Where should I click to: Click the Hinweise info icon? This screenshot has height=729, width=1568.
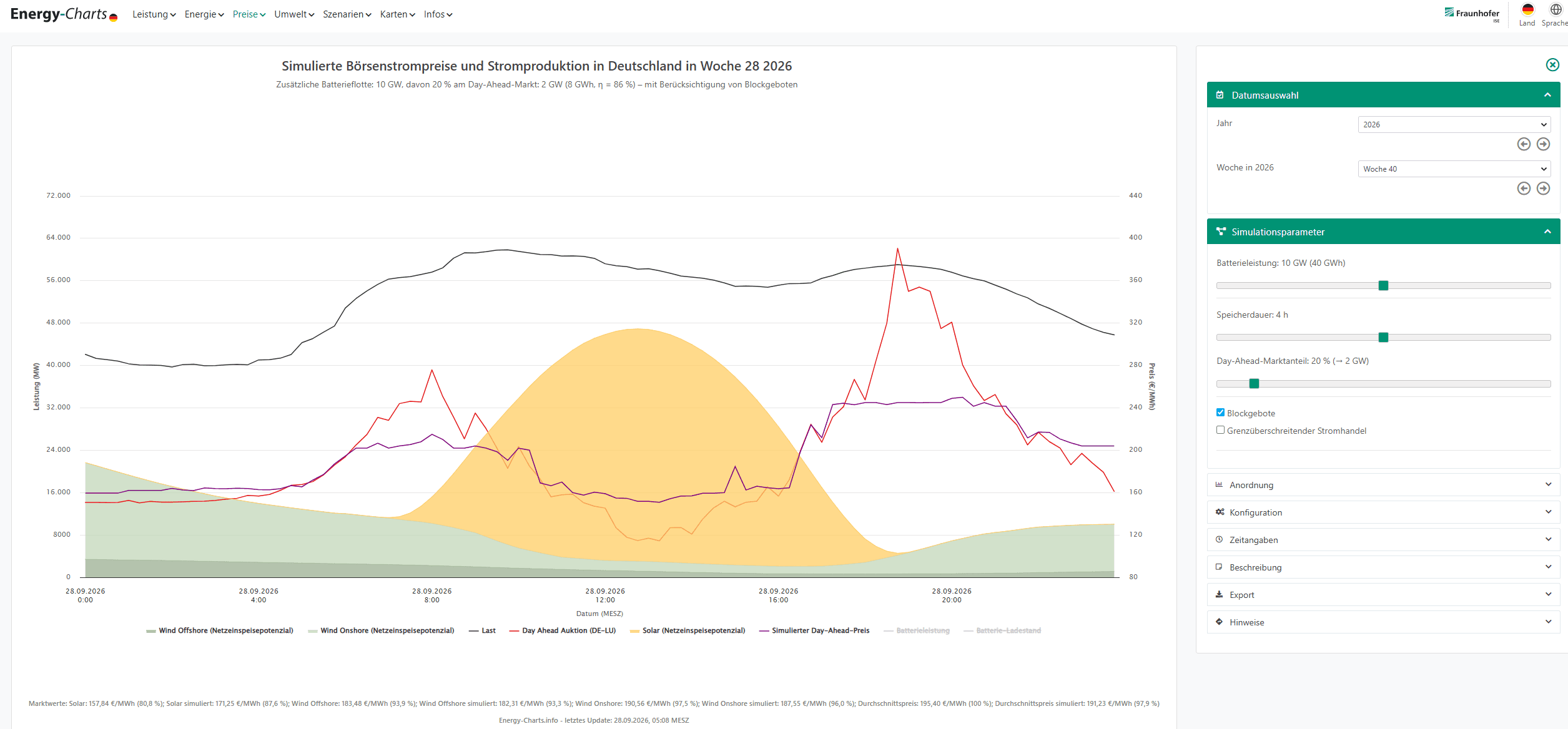coord(1219,622)
